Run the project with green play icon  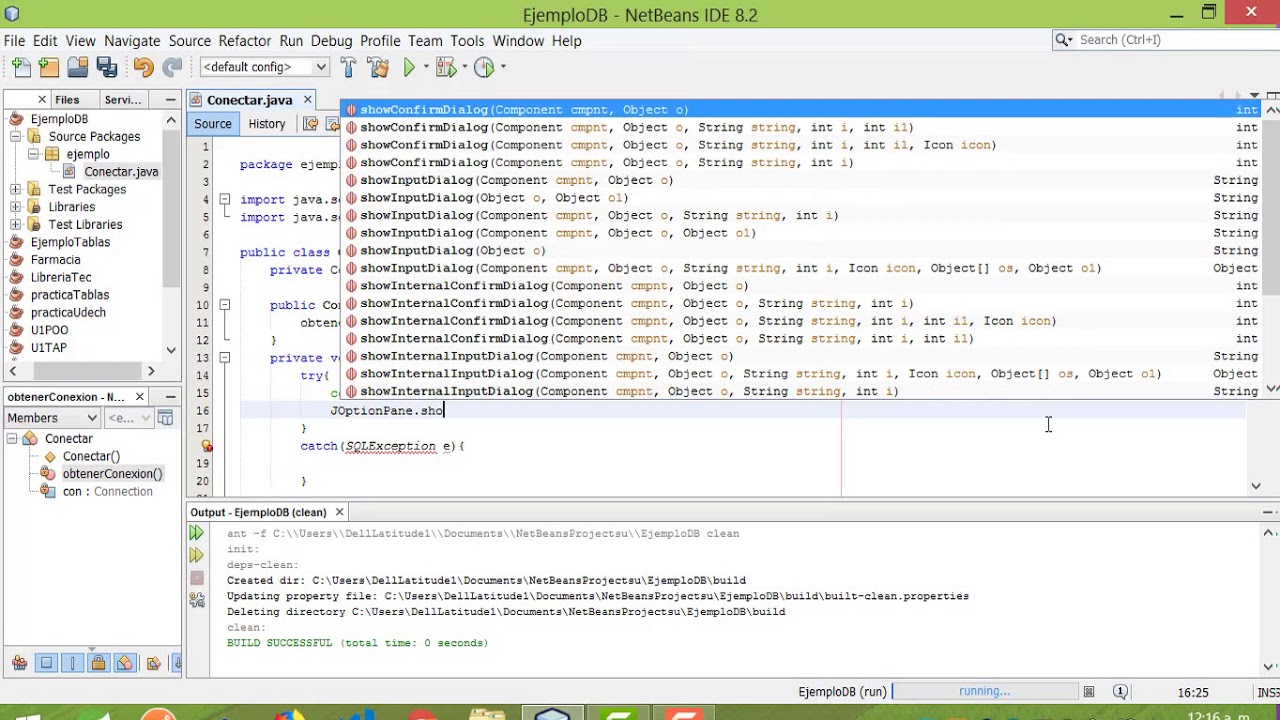pos(409,67)
